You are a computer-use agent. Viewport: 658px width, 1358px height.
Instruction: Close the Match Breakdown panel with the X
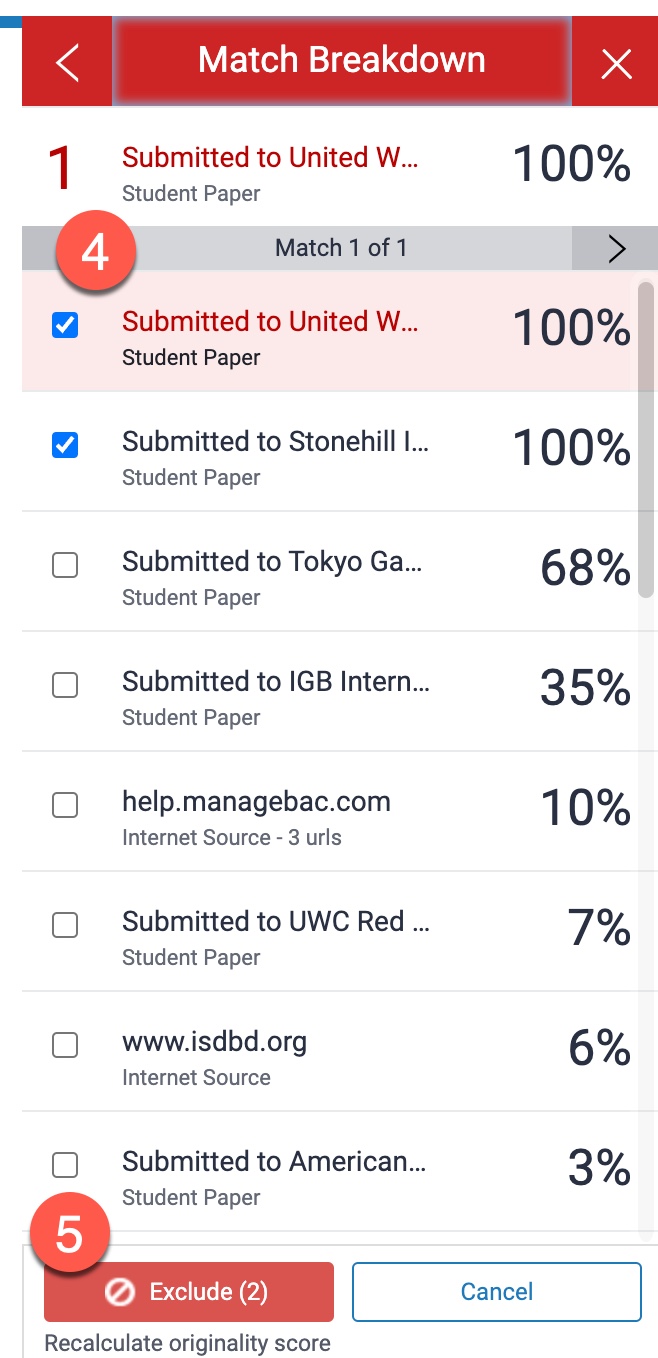tap(616, 63)
